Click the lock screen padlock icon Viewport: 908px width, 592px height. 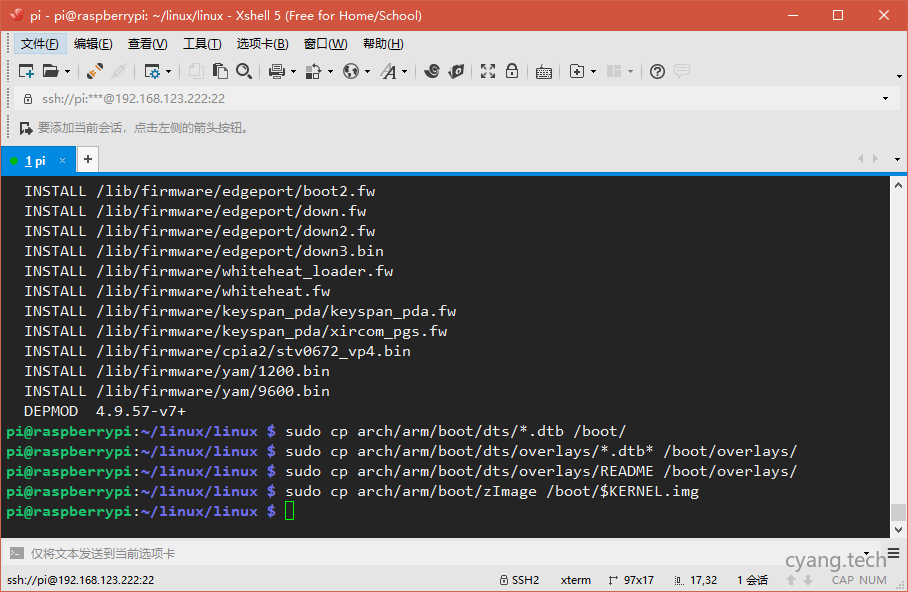(512, 71)
